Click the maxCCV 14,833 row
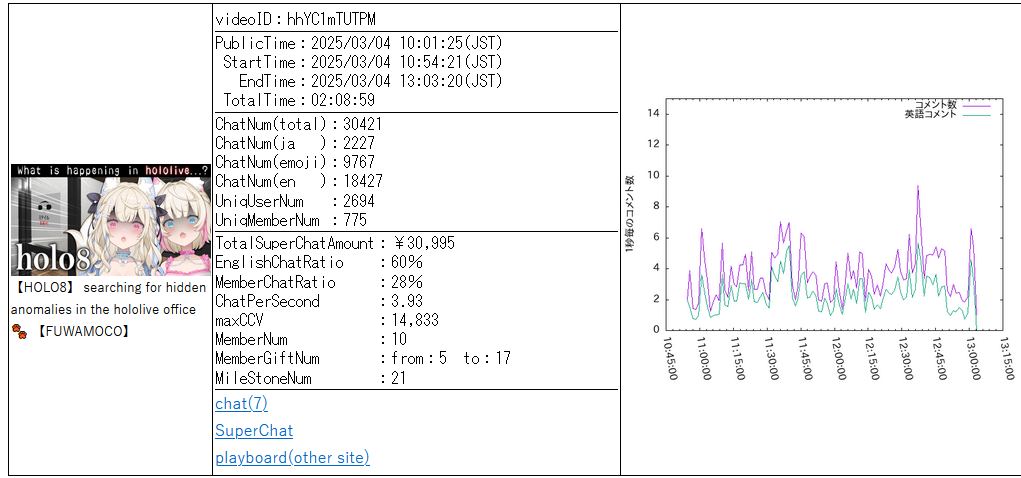 coord(327,320)
